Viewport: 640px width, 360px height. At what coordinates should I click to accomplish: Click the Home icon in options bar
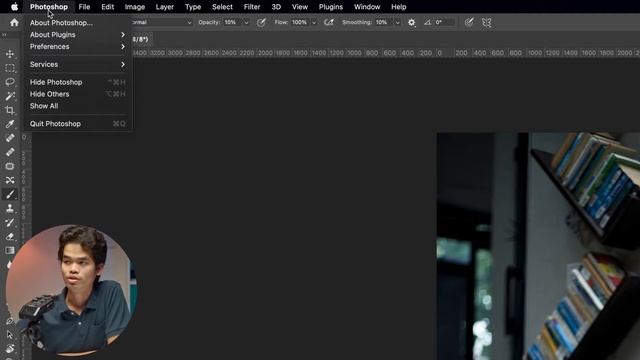point(14,22)
